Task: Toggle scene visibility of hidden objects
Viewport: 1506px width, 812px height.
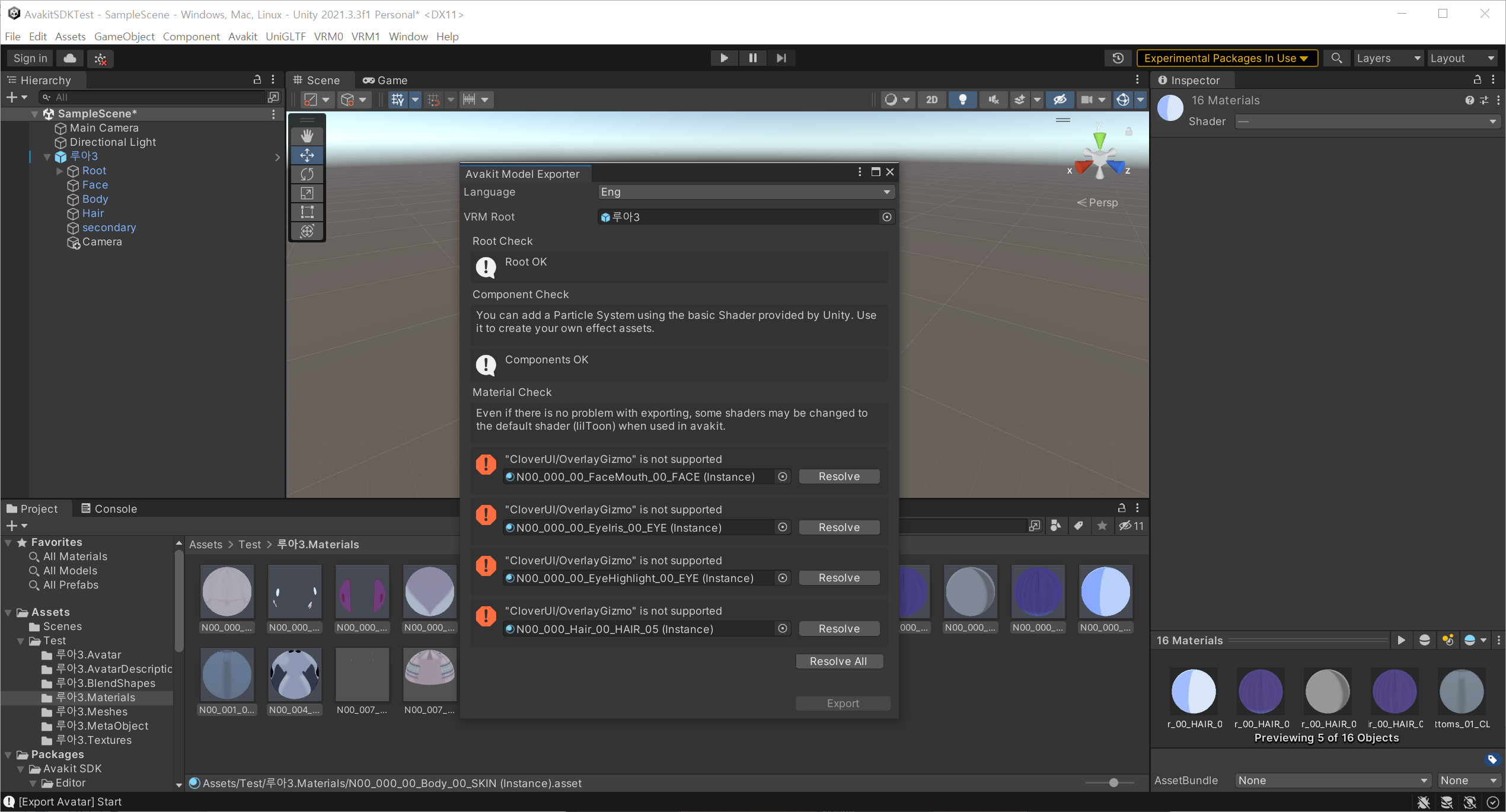Action: pyautogui.click(x=1060, y=100)
